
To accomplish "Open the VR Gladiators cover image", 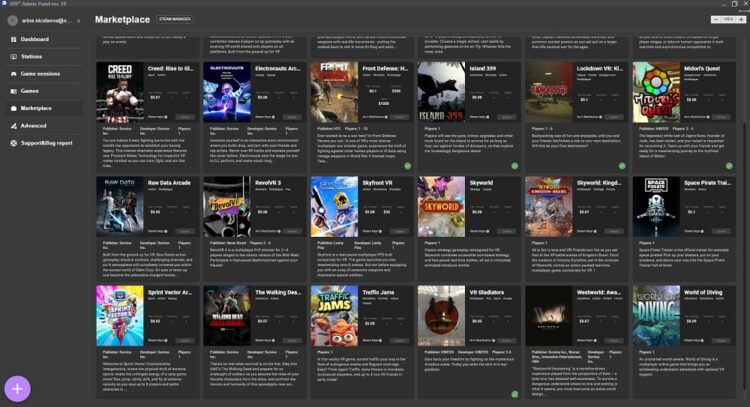I will click(x=441, y=316).
